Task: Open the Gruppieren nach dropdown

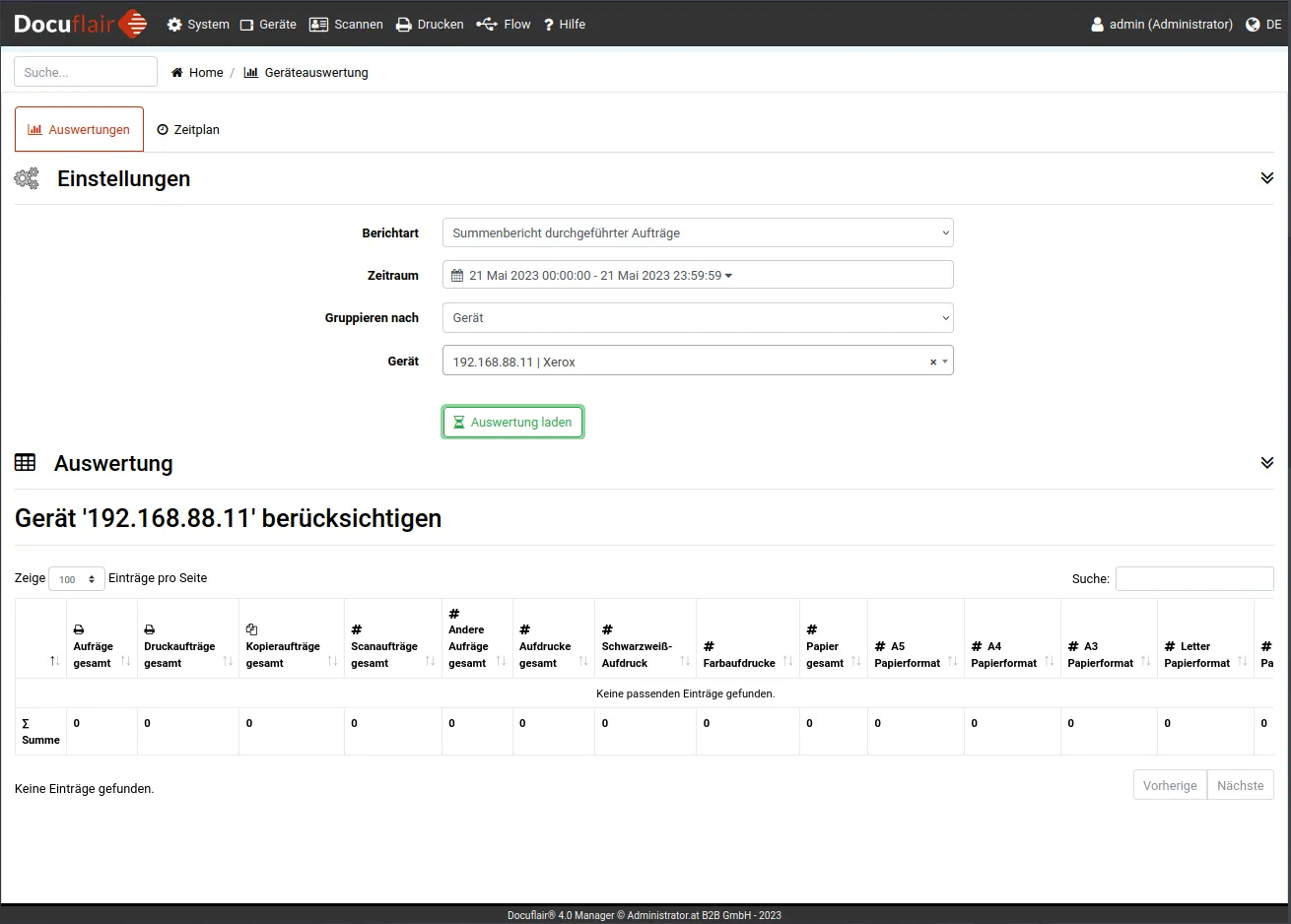Action: pyautogui.click(x=698, y=318)
